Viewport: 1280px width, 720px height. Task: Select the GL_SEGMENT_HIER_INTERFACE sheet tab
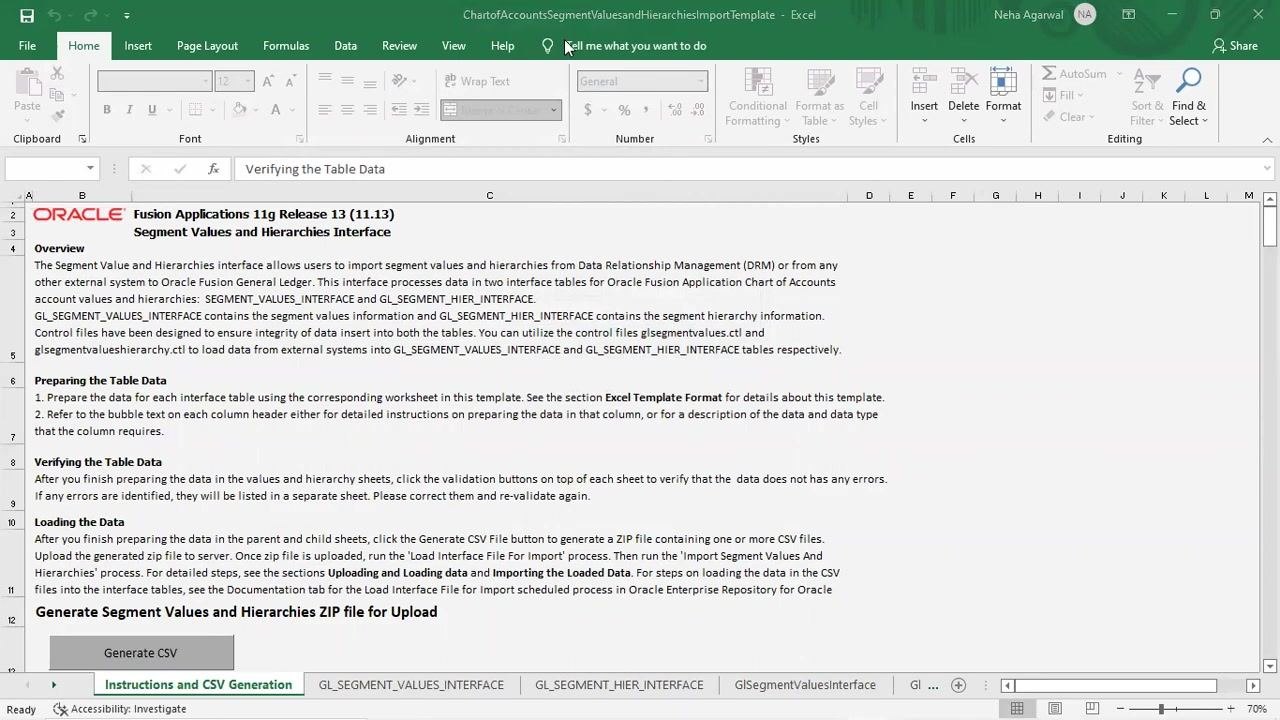619,685
